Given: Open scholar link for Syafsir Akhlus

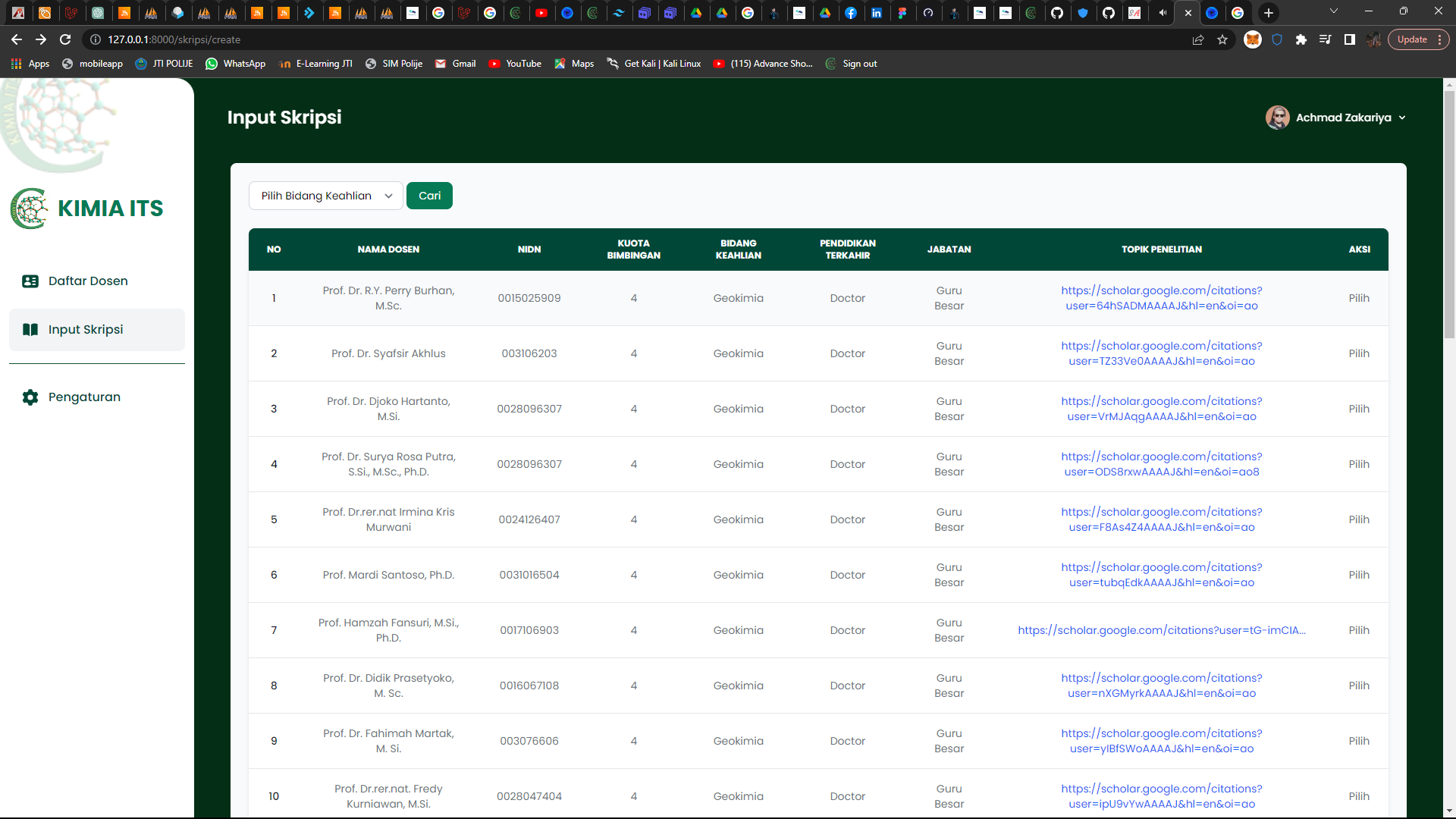Looking at the screenshot, I should coord(1162,354).
